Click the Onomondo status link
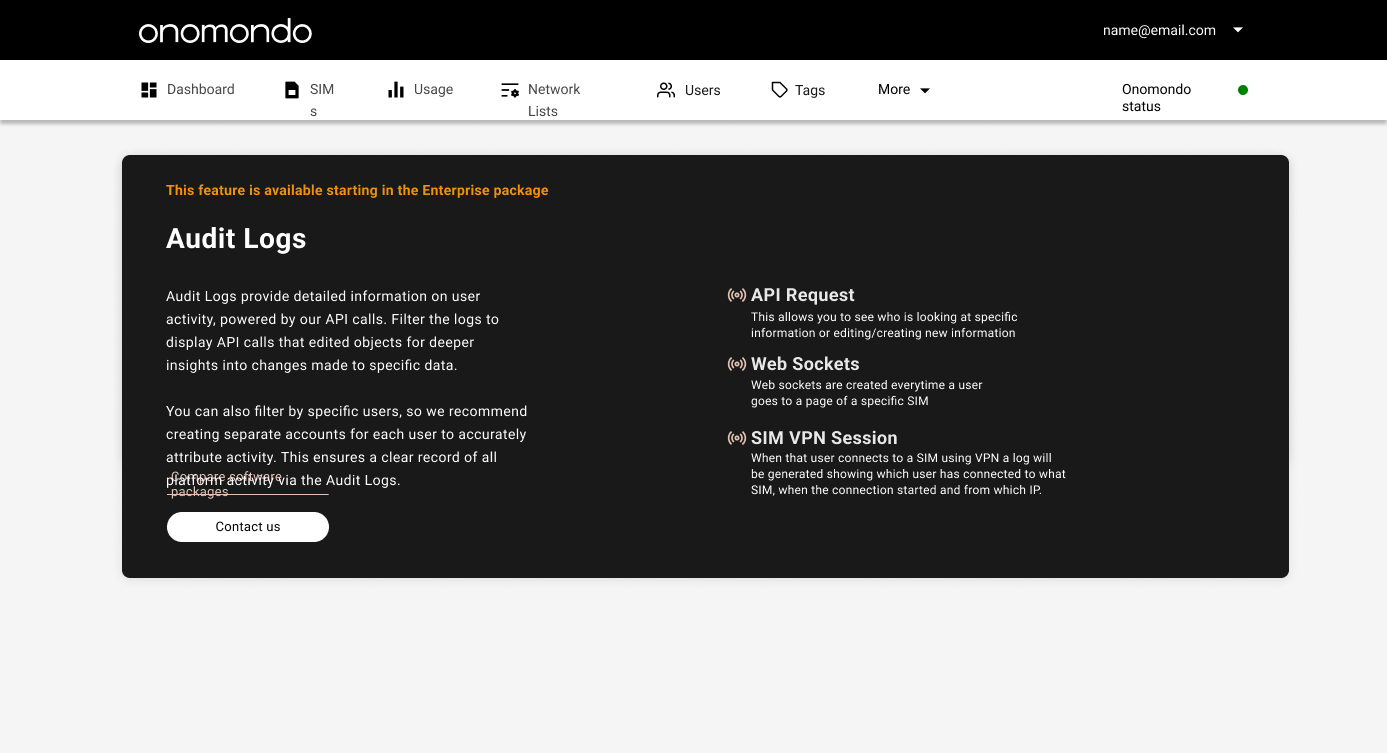This screenshot has width=1387, height=753. point(1157,98)
